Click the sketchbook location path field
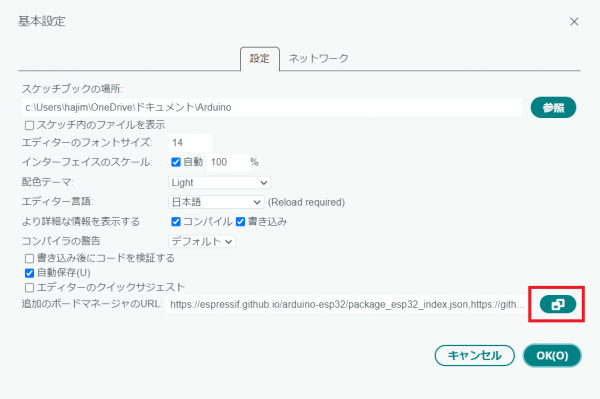600x399 pixels. [x=272, y=107]
